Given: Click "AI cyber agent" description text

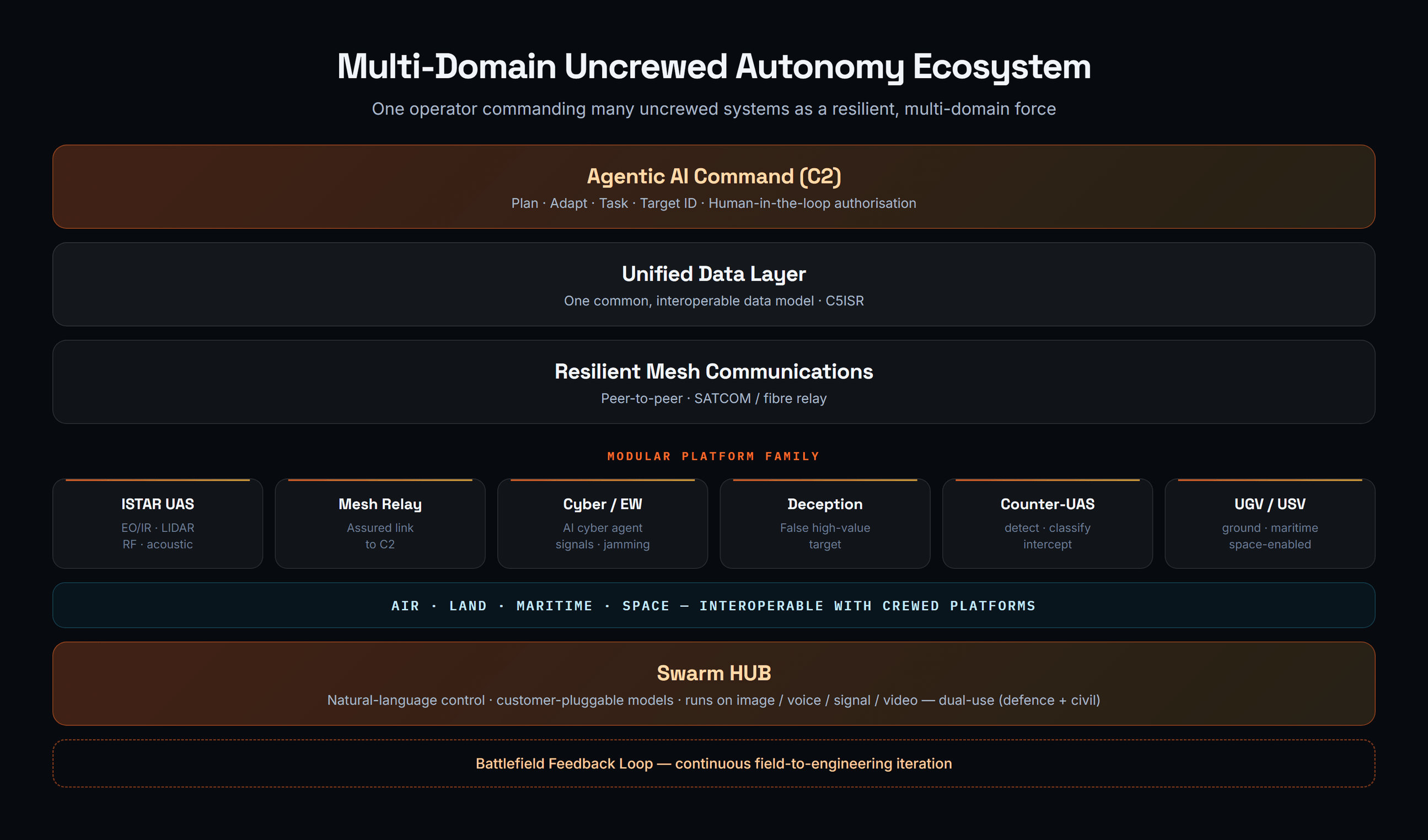Looking at the screenshot, I should 603,528.
